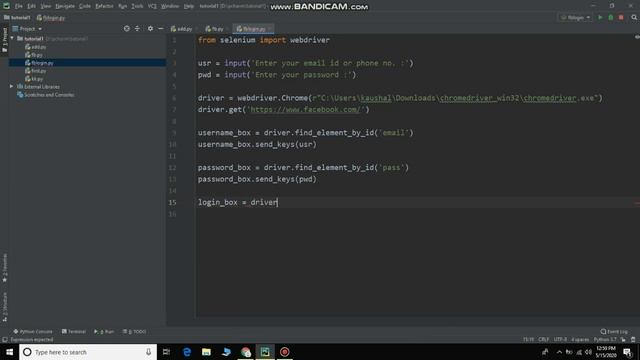
Task: Click fblogin.py in the navigation breadcrumb
Action: click(x=51, y=18)
